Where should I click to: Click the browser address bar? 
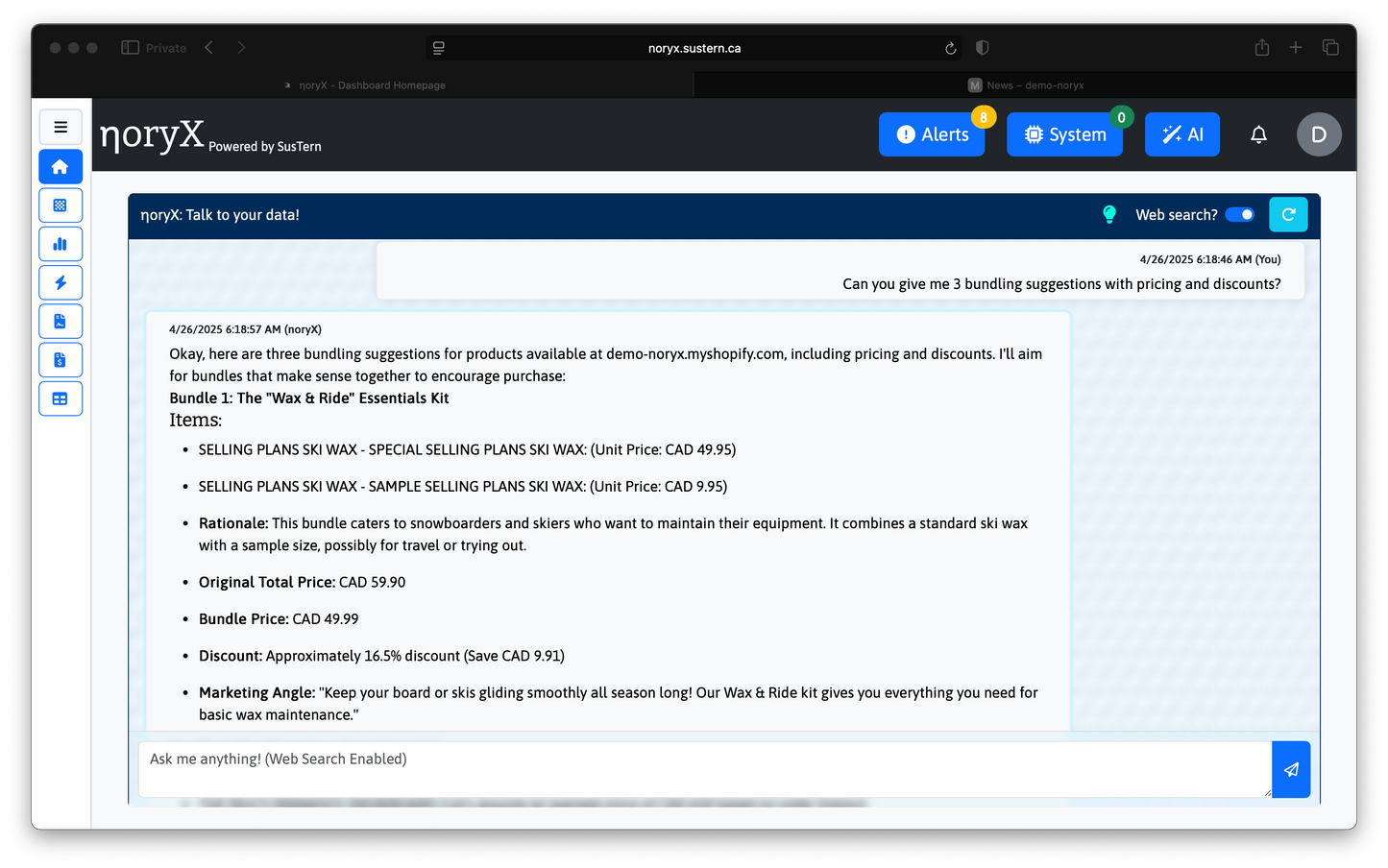pyautogui.click(x=694, y=48)
